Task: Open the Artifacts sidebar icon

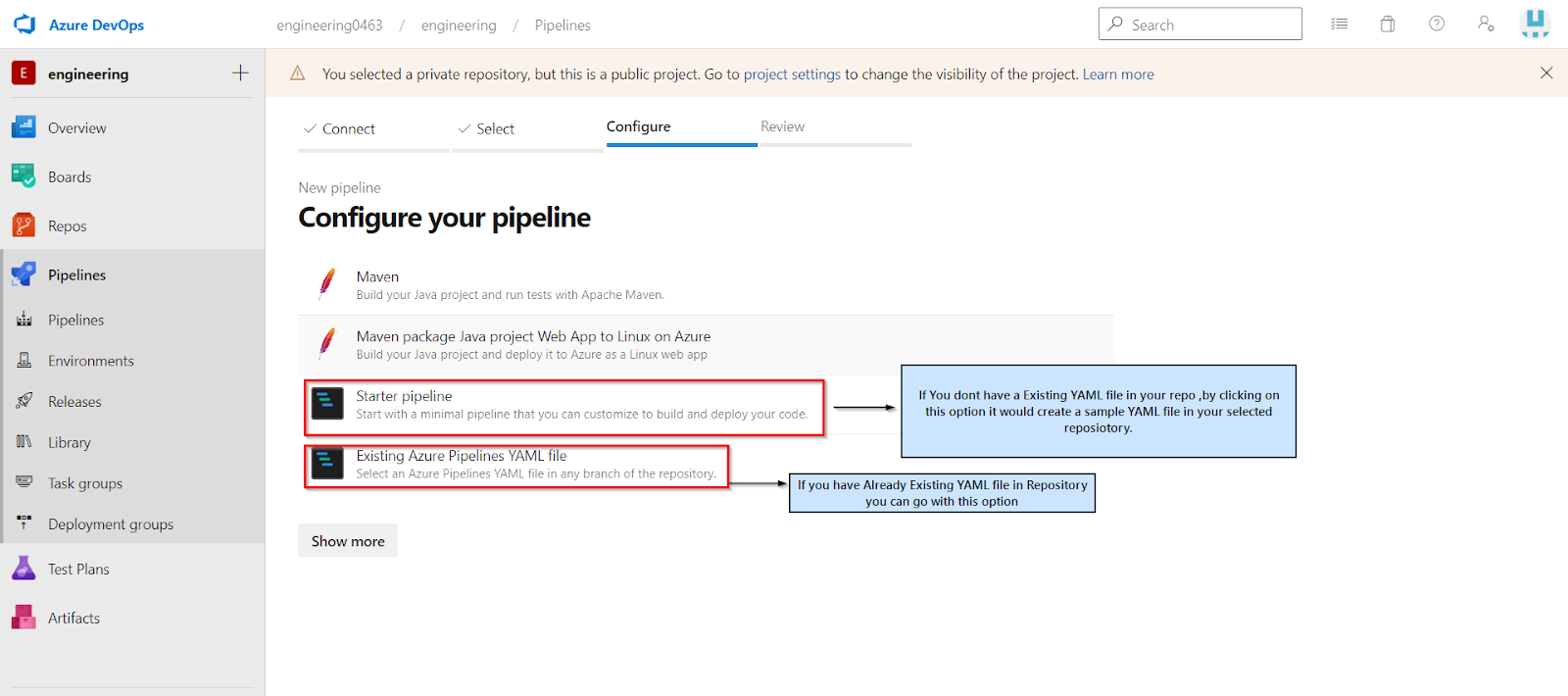Action: pyautogui.click(x=24, y=618)
